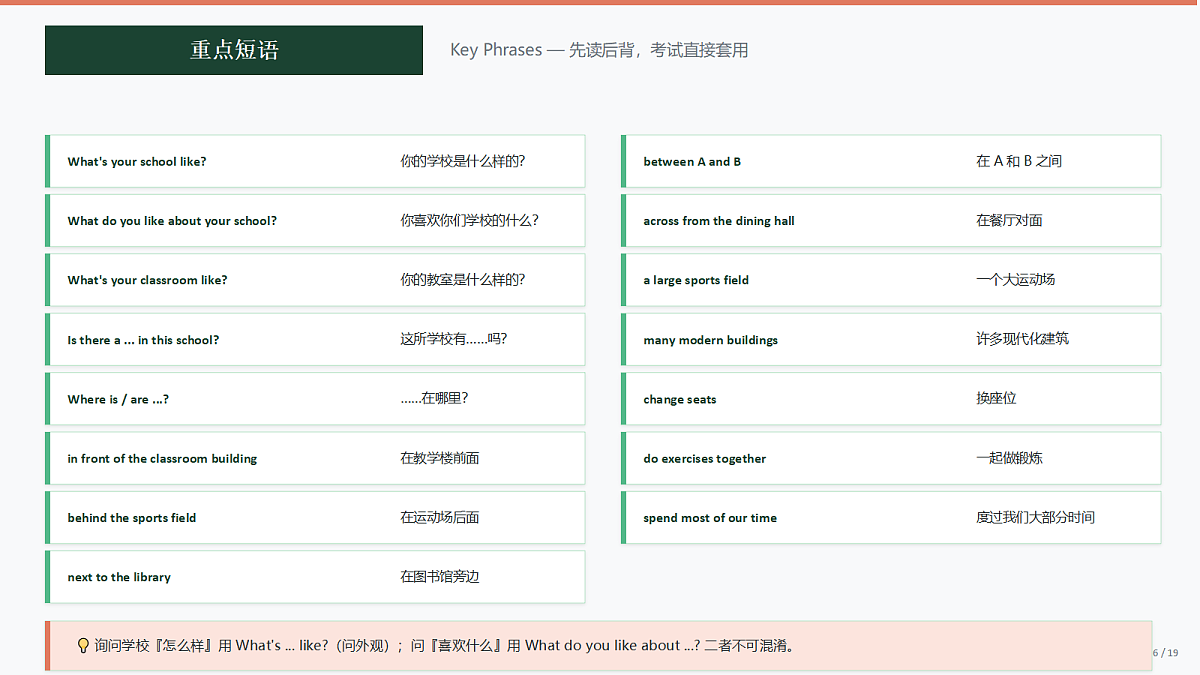Select translation 在运动场后面
The height and width of the screenshot is (675, 1200).
pos(440,517)
